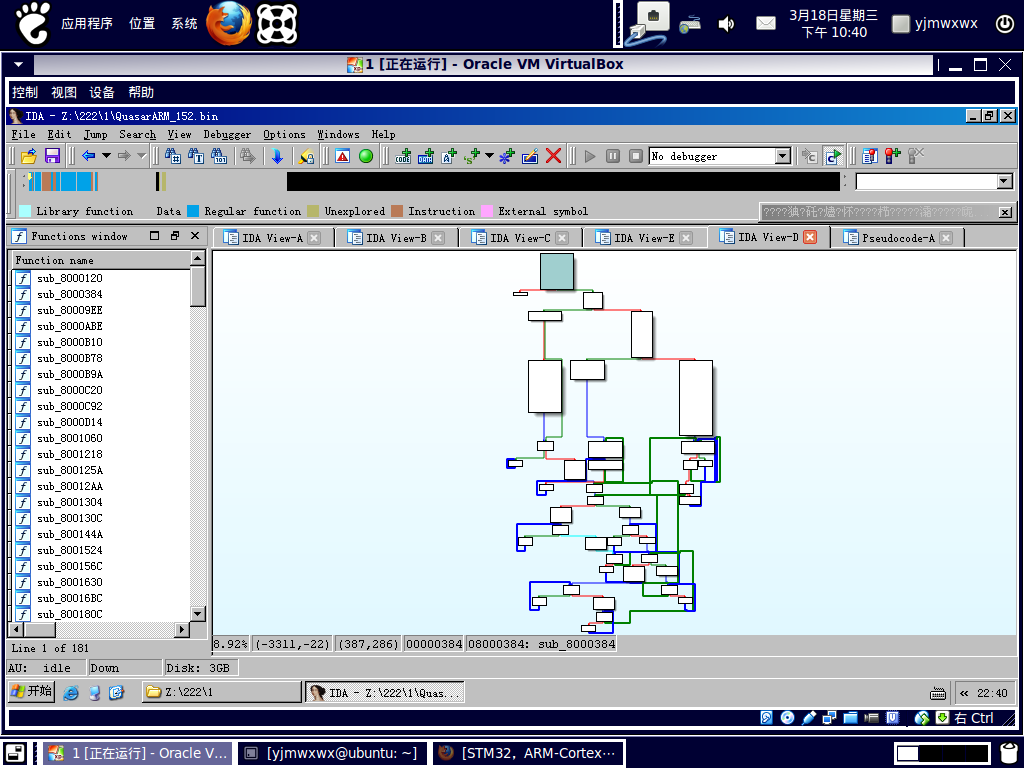This screenshot has width=1024, height=768.
Task: Open the 应用程序 applications menu
Action: coord(86,24)
